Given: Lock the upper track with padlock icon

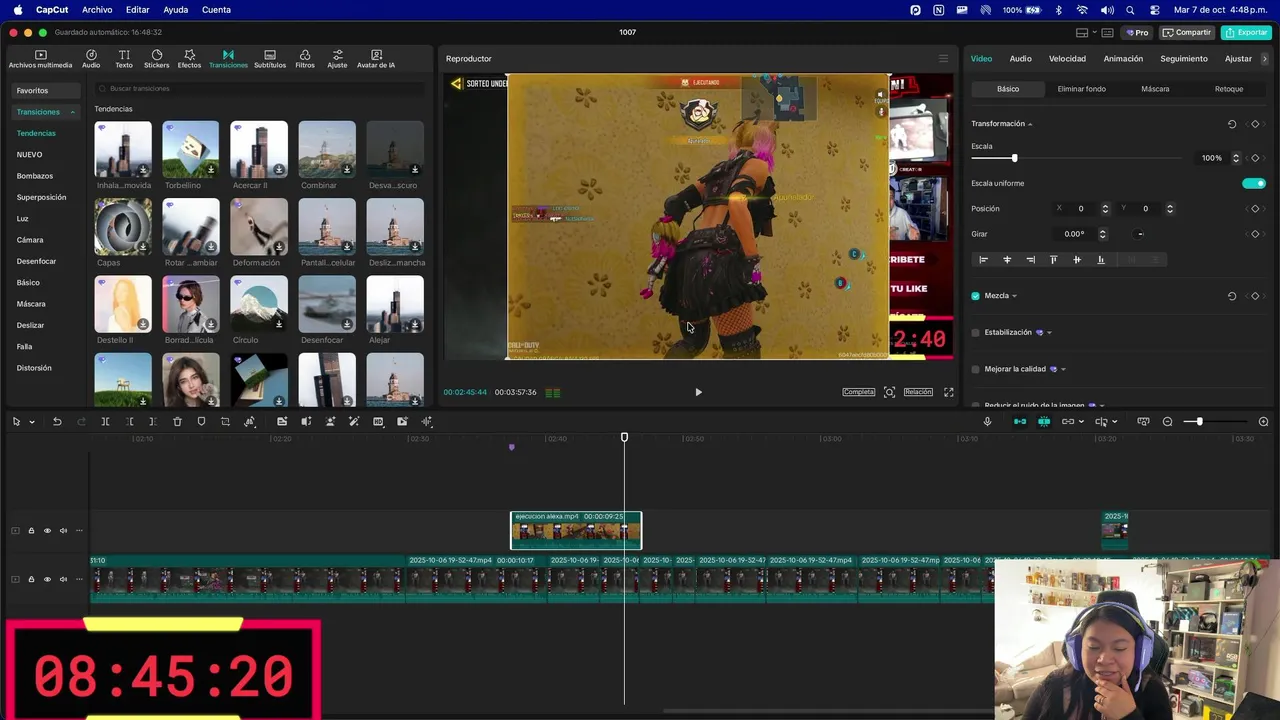Looking at the screenshot, I should [x=31, y=531].
